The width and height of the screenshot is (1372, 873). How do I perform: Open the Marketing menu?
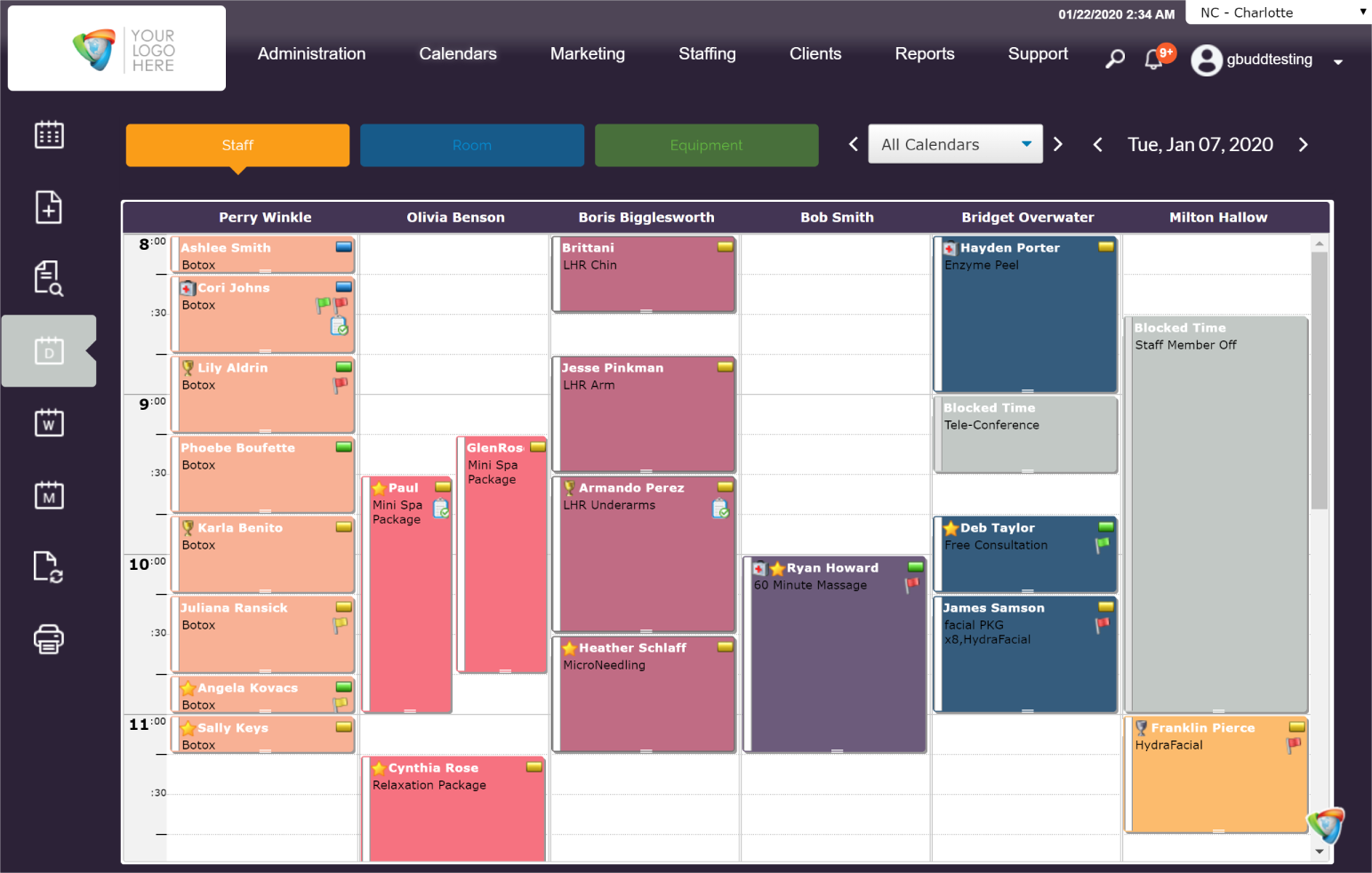tap(588, 53)
